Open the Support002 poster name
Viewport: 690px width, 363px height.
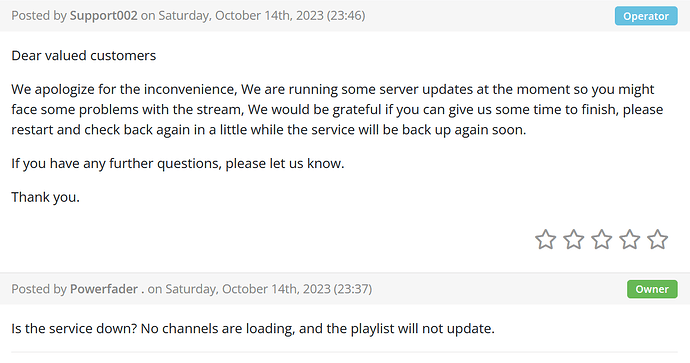103,15
